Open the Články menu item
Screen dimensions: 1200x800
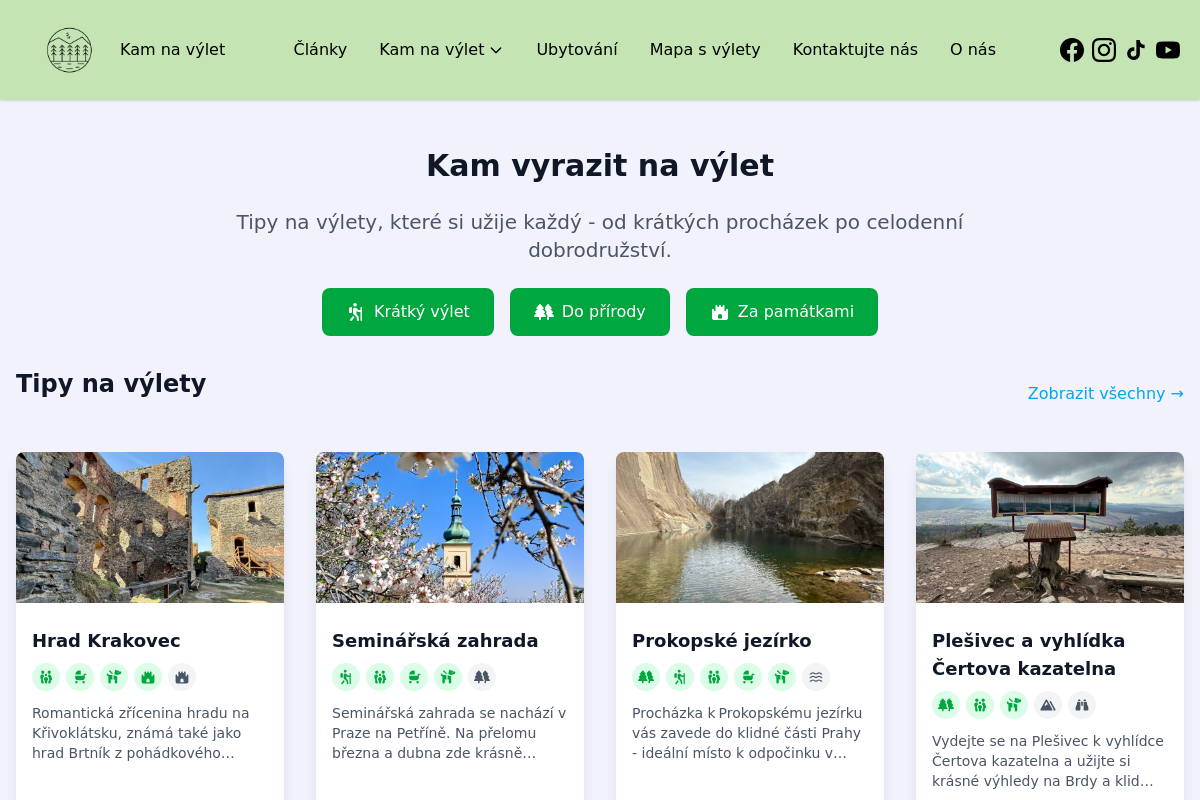(x=320, y=49)
